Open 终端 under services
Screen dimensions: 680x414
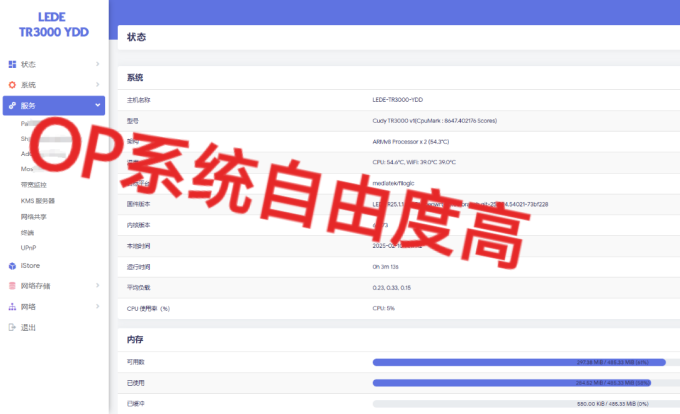(x=27, y=233)
